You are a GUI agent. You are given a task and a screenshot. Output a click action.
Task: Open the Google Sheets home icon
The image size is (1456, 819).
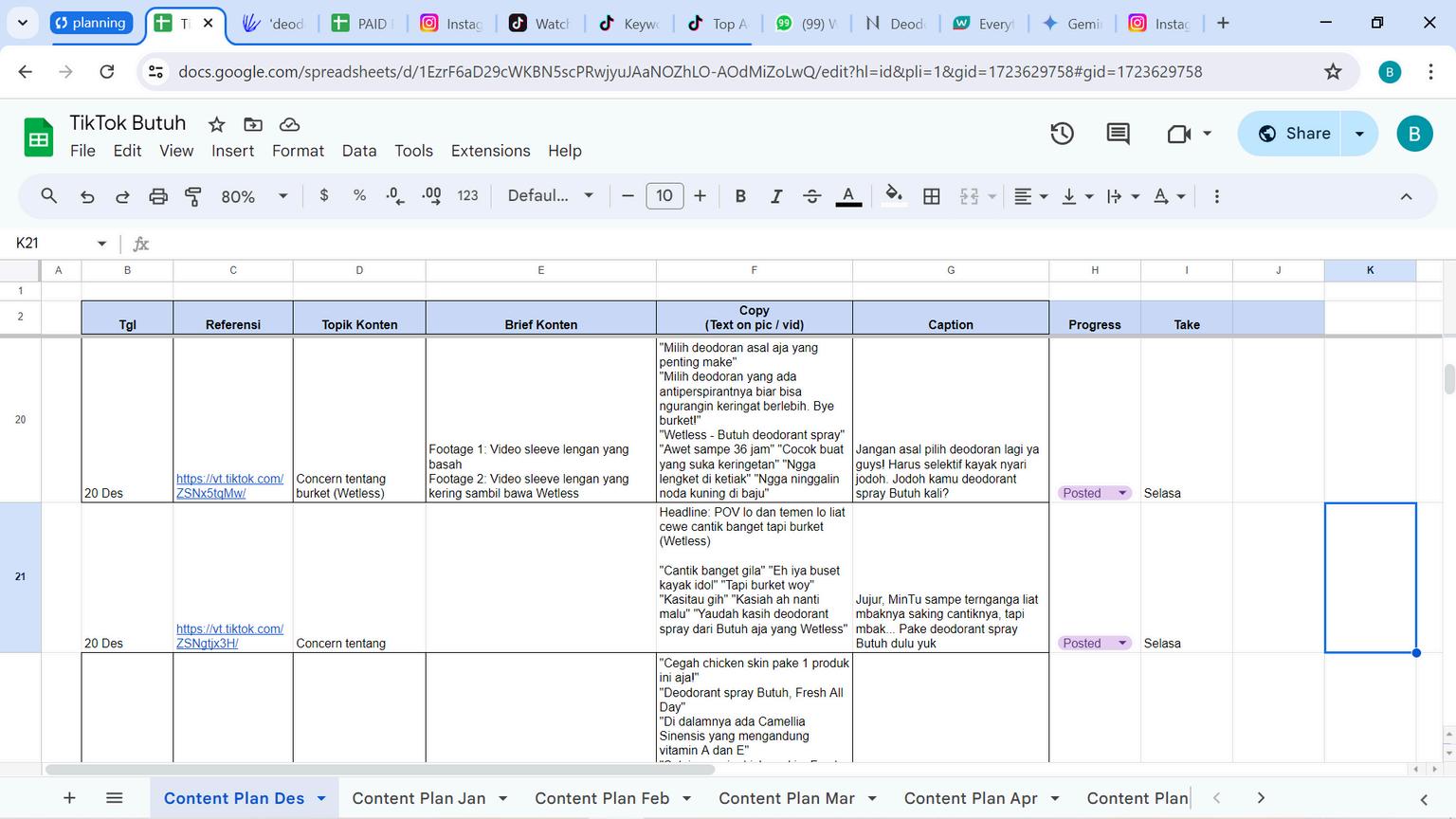point(38,137)
